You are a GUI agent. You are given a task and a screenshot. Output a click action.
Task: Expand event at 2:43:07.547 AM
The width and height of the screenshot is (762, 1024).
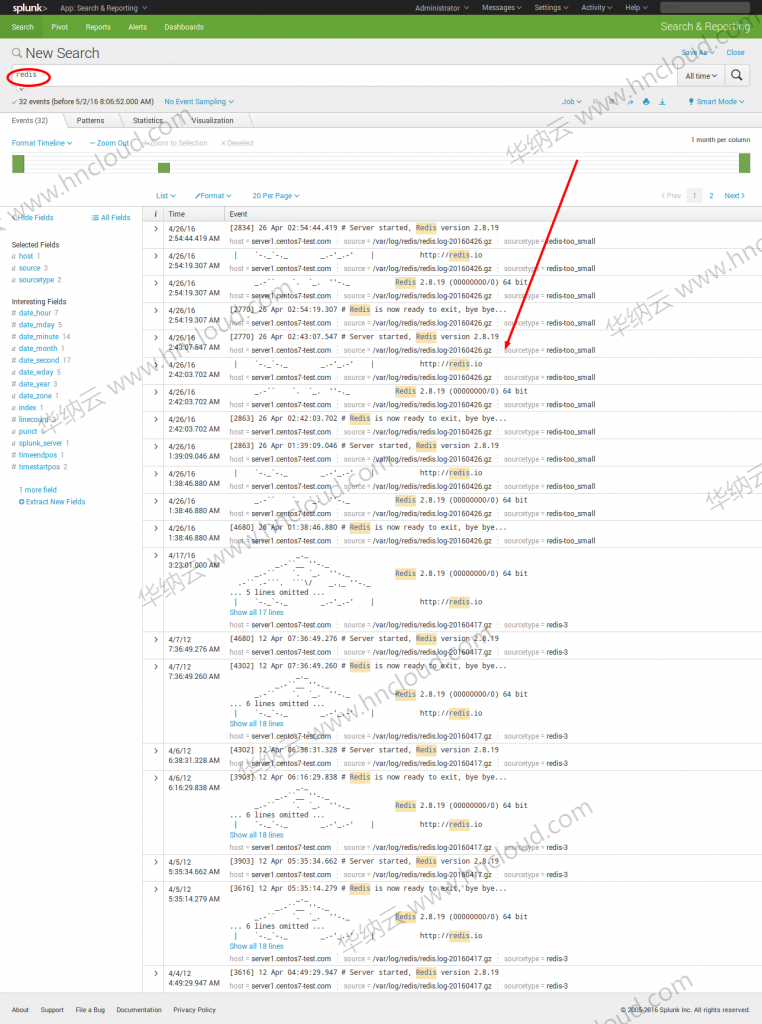(x=155, y=338)
